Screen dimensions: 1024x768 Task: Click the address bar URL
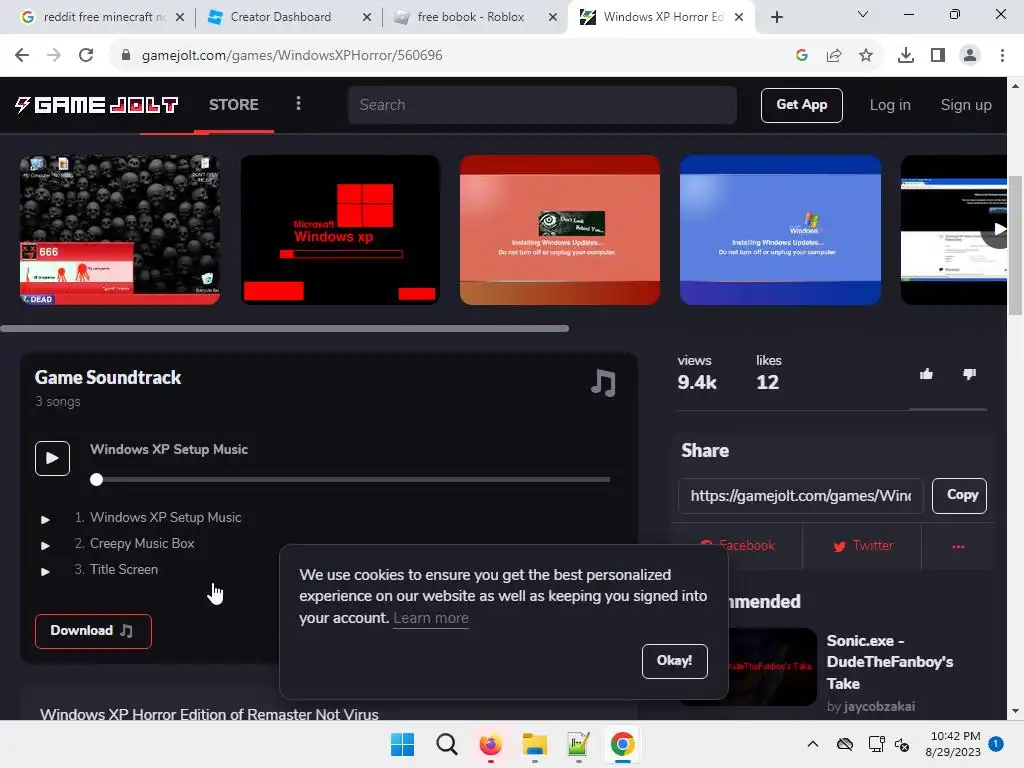[292, 56]
